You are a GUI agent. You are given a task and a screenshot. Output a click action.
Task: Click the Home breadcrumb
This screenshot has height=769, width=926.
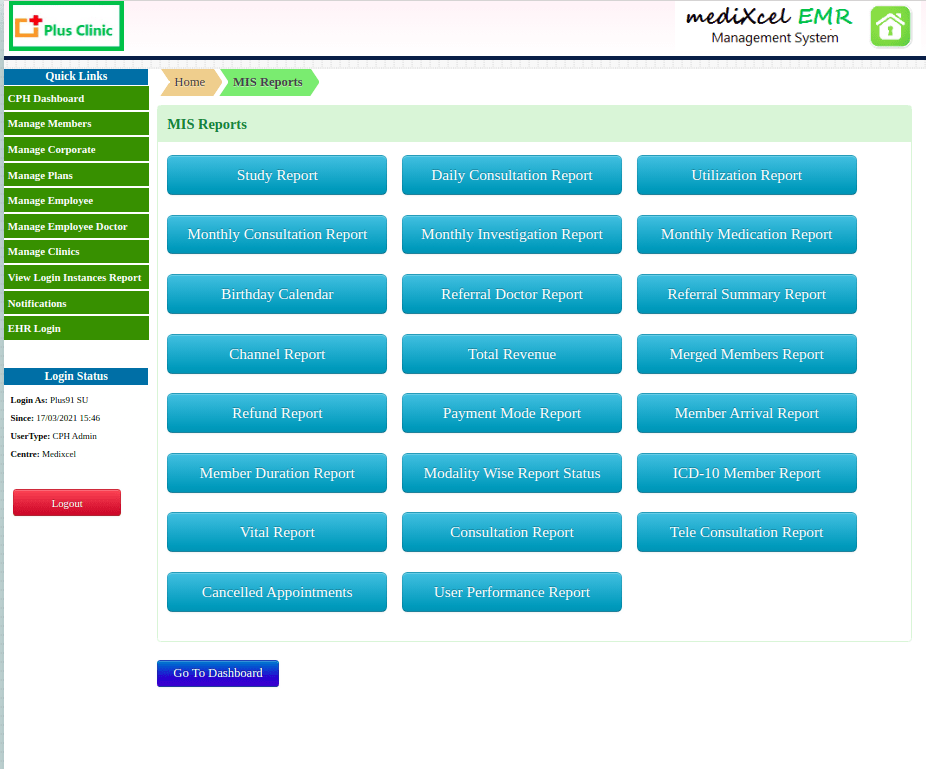[x=190, y=82]
